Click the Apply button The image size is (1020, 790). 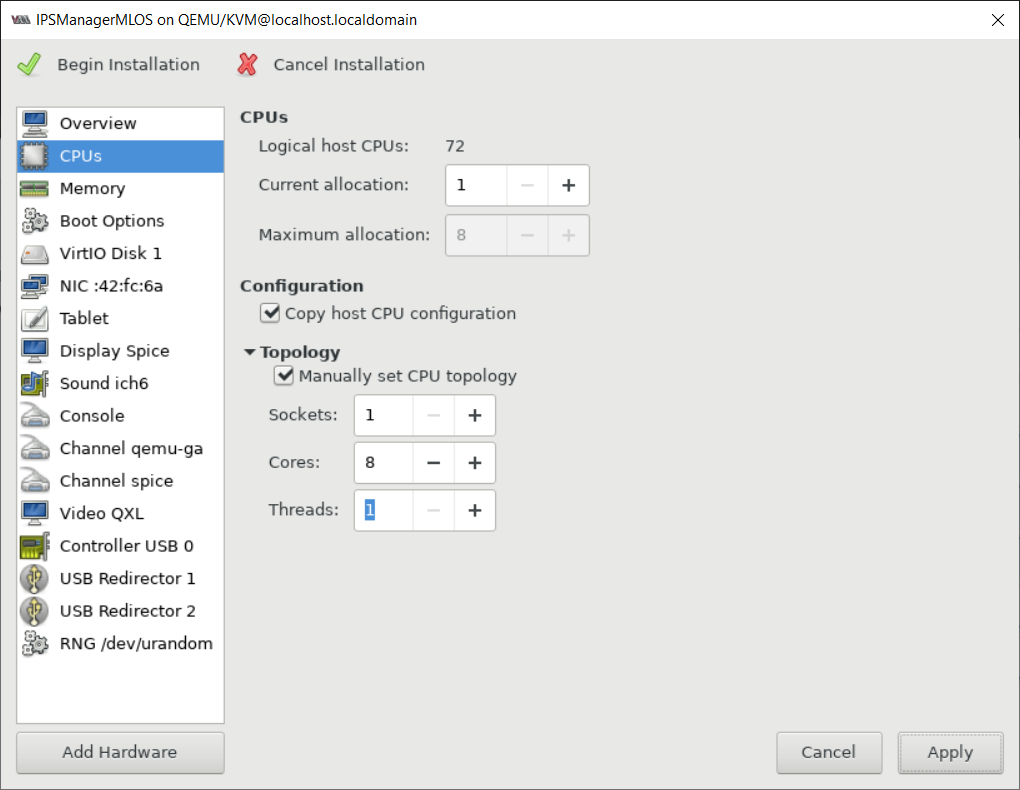950,753
